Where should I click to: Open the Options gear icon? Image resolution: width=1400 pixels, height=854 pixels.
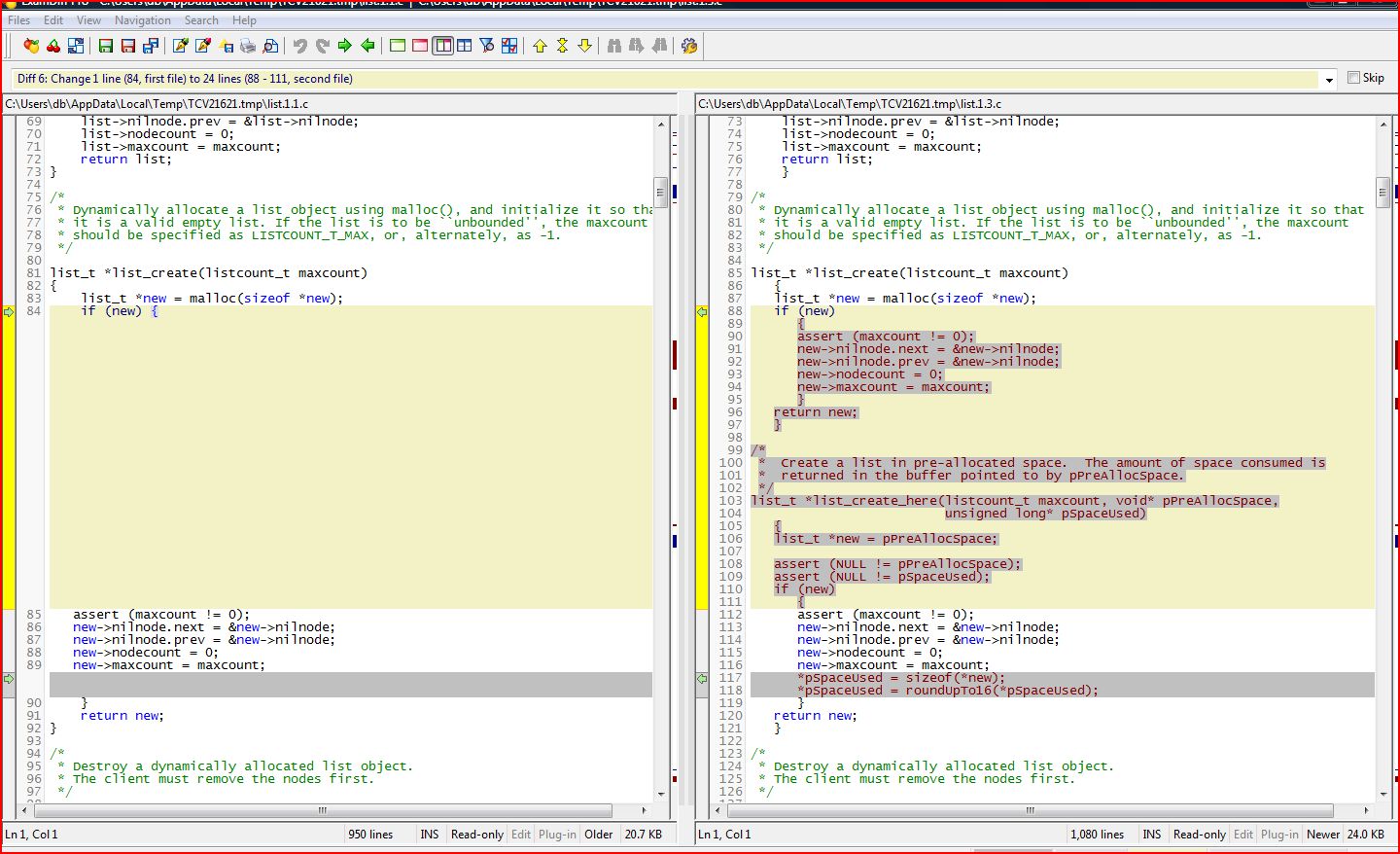pos(689,46)
